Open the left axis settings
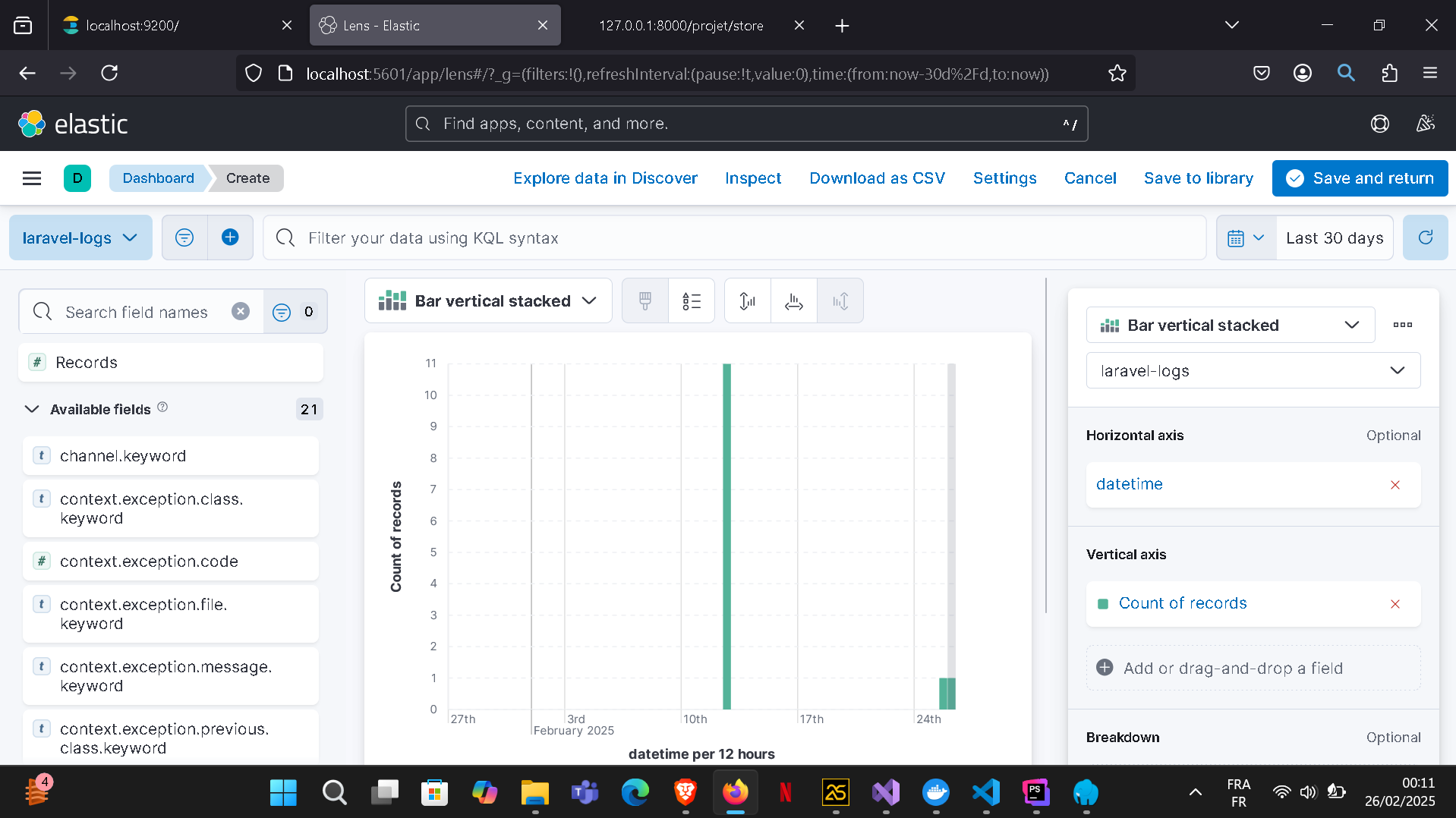Screen dimensions: 1456x818 tap(748, 301)
